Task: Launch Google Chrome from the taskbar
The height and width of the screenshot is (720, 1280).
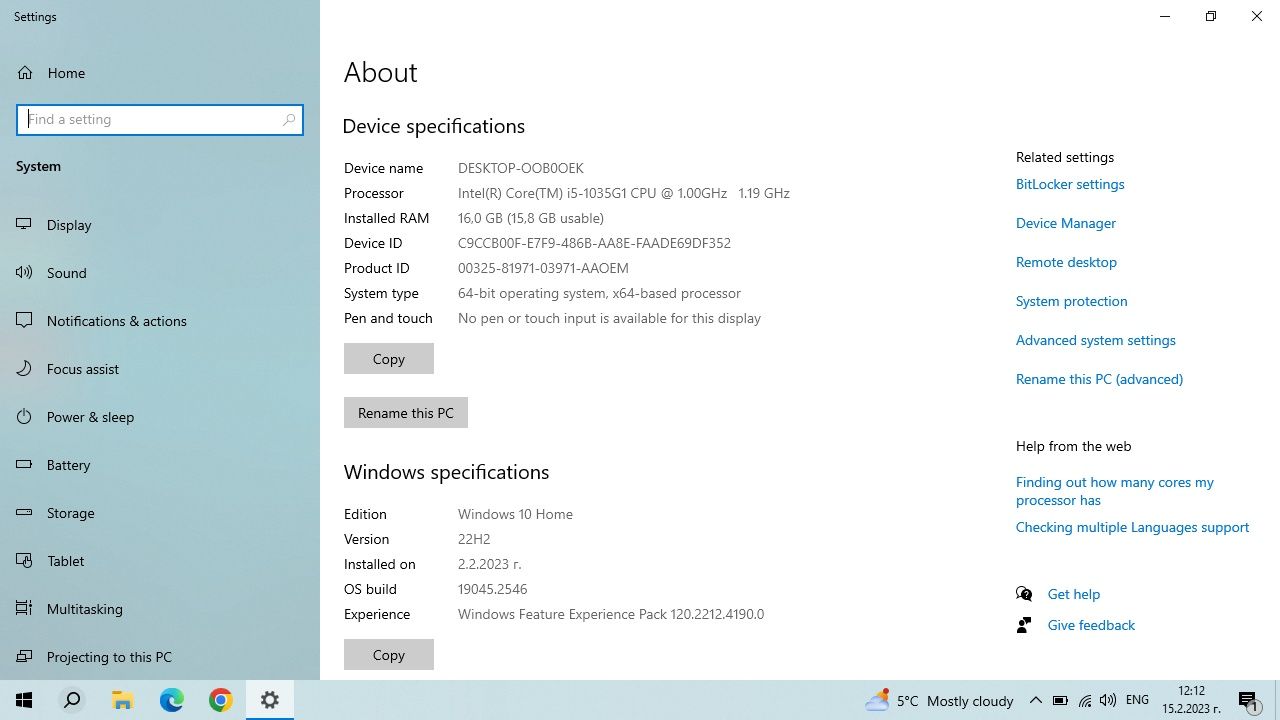Action: pos(220,700)
